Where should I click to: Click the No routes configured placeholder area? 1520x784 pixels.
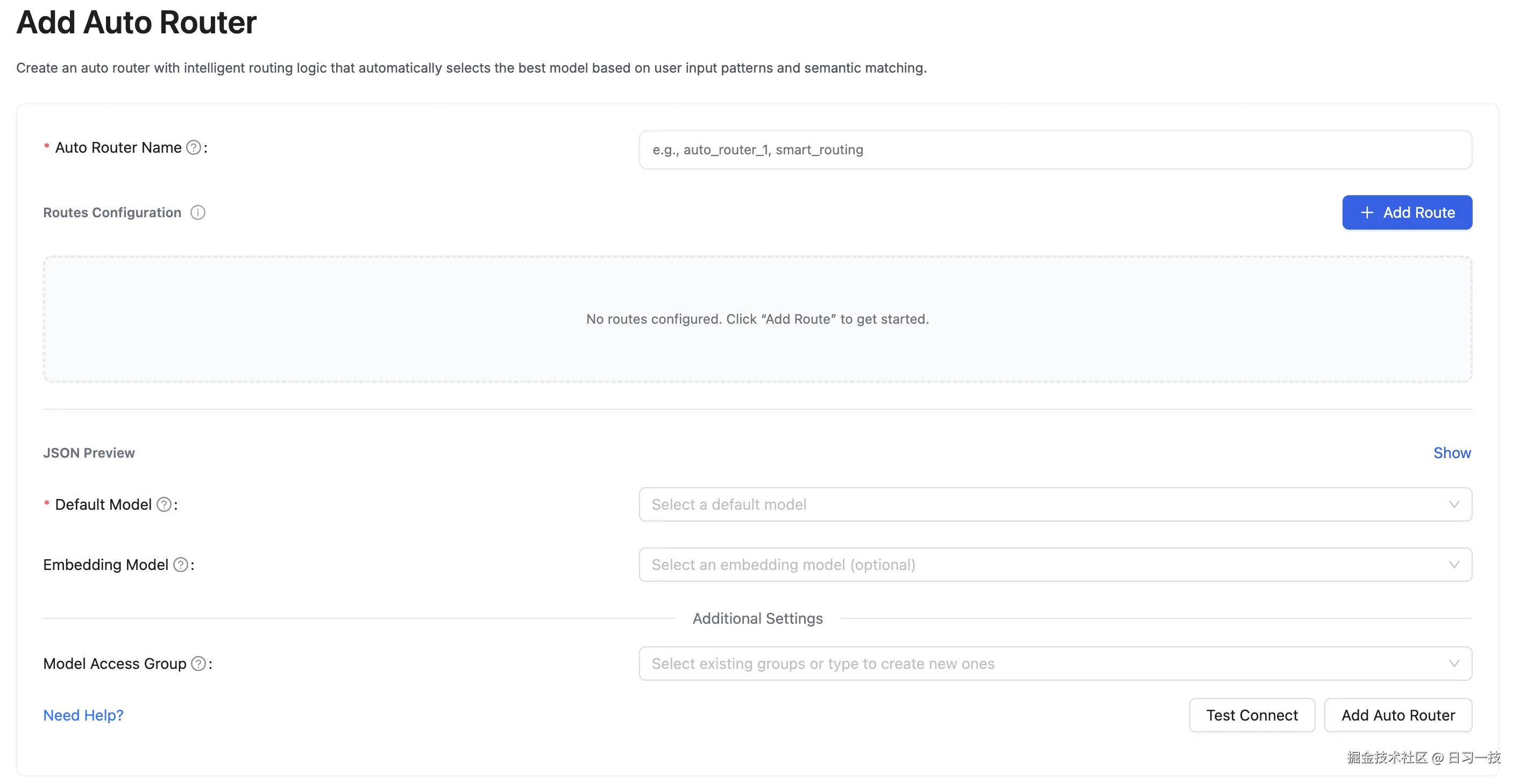tap(757, 319)
